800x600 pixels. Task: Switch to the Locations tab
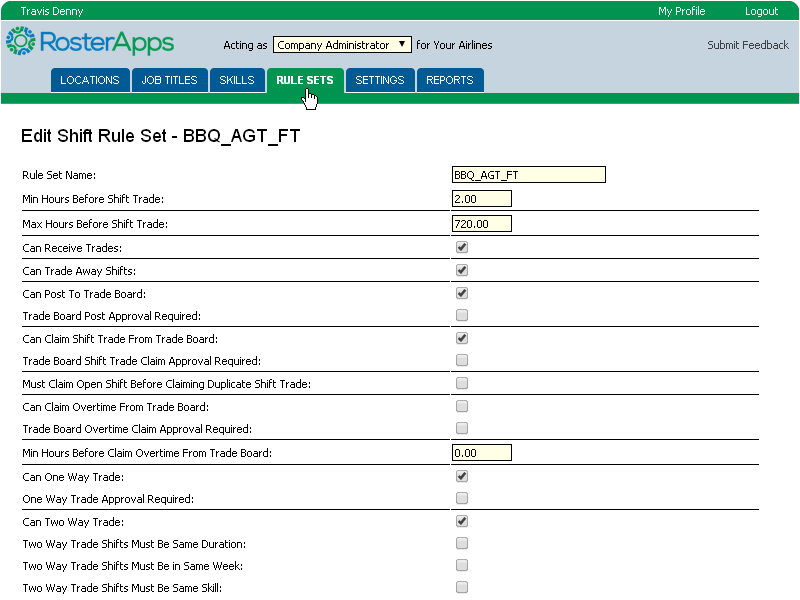pyautogui.click(x=90, y=80)
